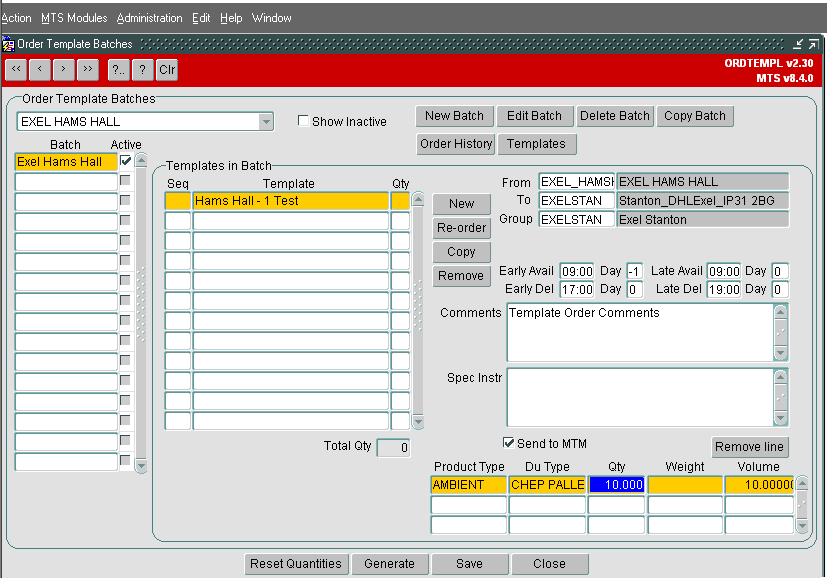Screen dimensions: 827x578
Task: Open the MTS Modules menu
Action: [74, 18]
